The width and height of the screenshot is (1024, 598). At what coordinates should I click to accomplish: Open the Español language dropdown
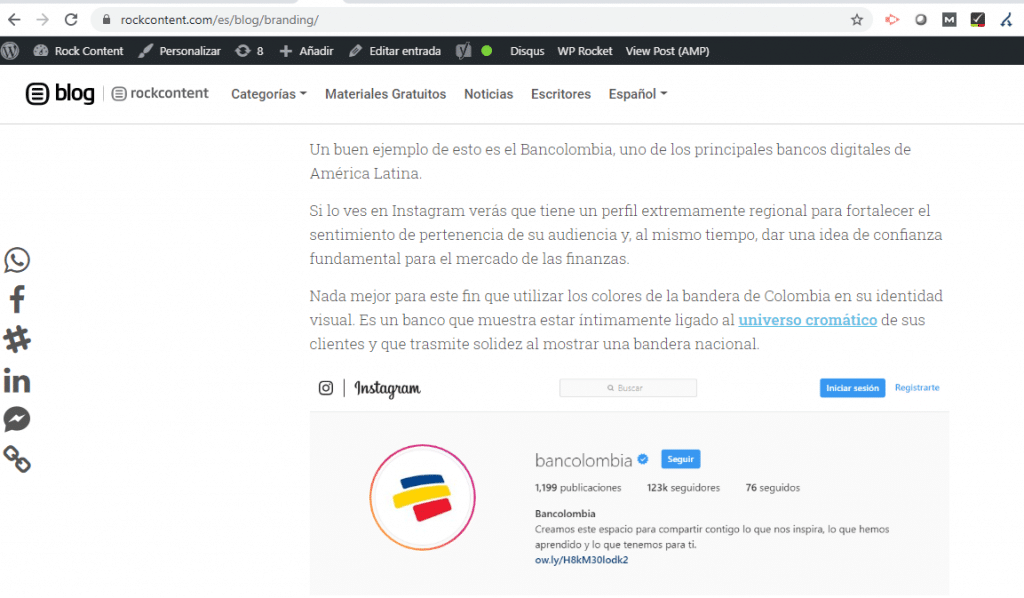pyautogui.click(x=637, y=94)
